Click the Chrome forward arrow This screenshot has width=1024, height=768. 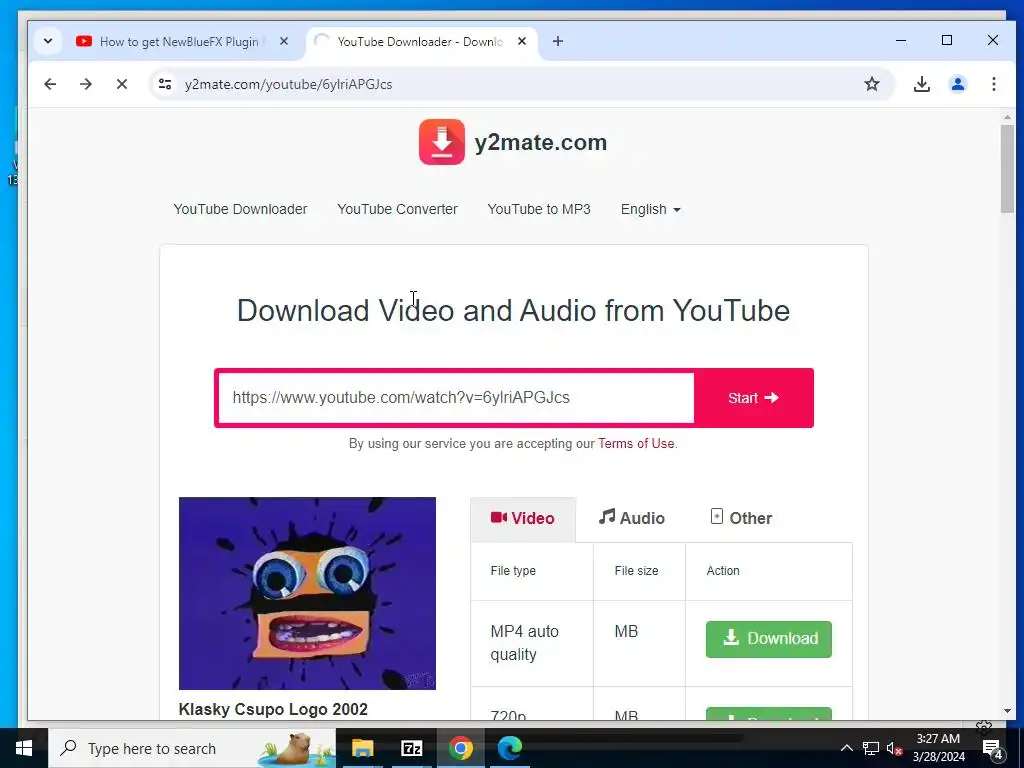(86, 84)
